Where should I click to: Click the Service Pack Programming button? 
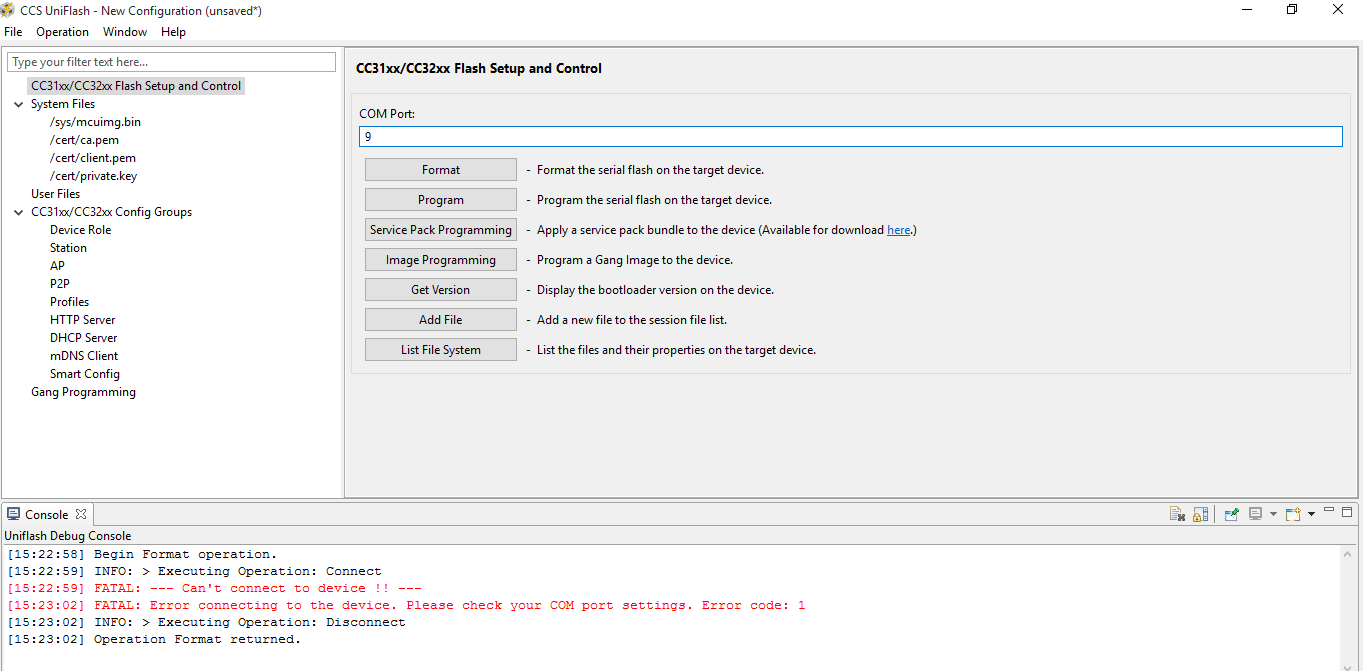coord(441,230)
